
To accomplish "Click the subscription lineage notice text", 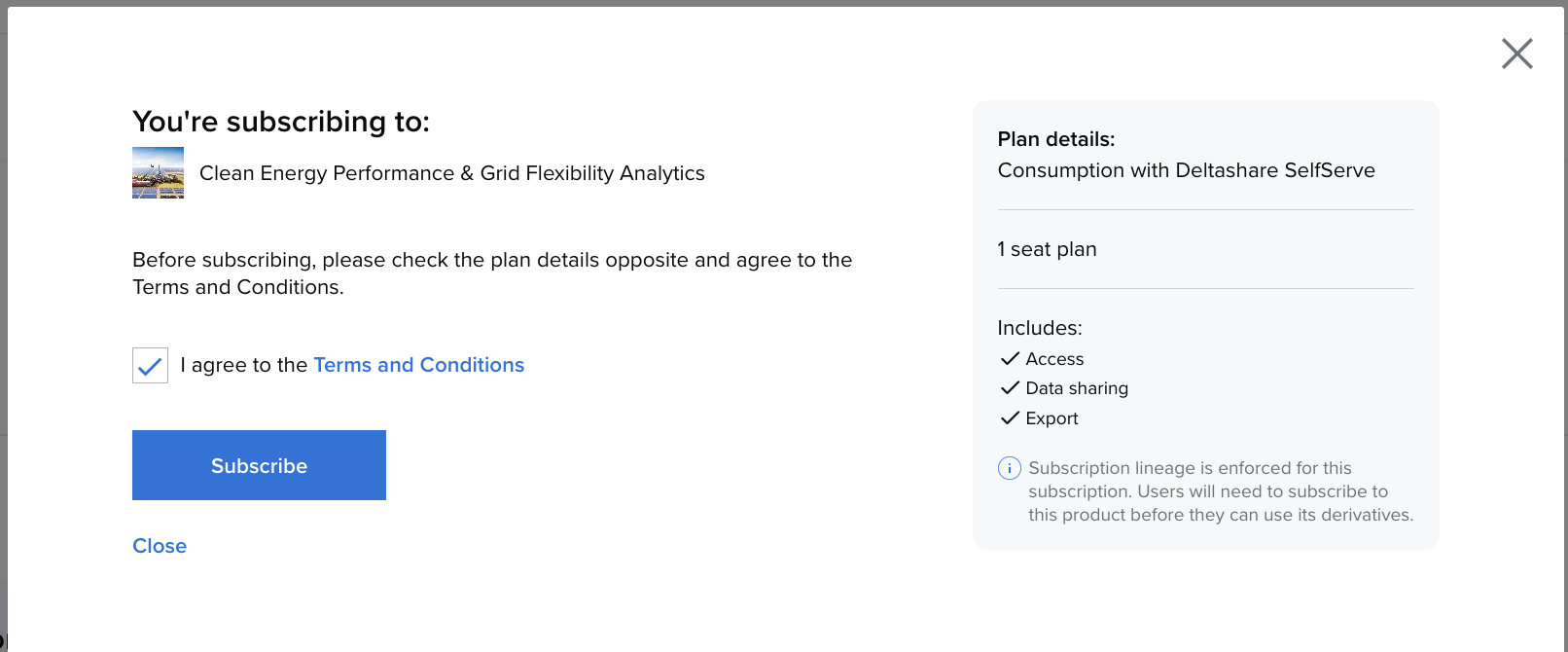I will (x=1220, y=491).
